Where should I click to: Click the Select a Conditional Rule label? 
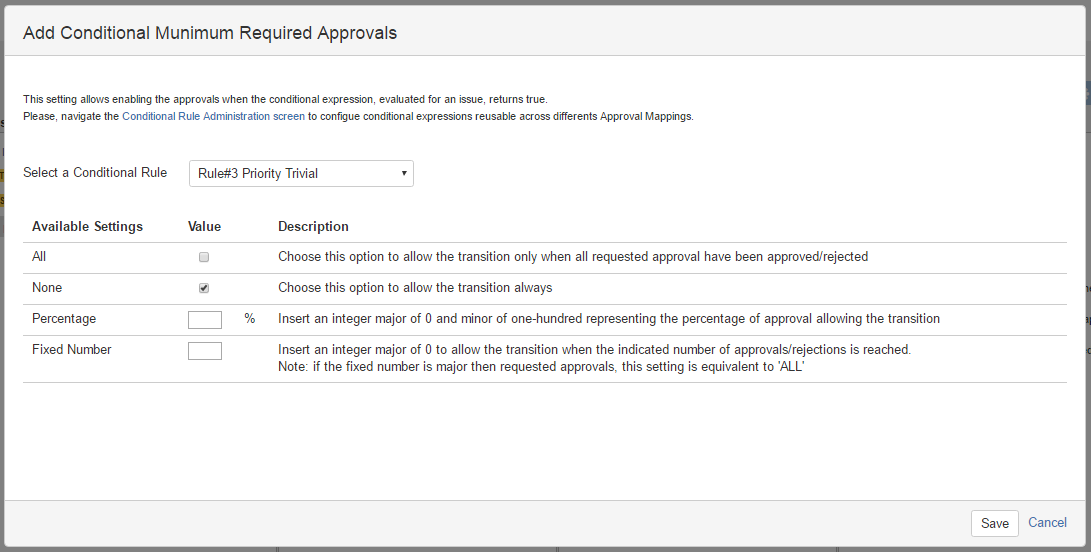[x=95, y=173]
